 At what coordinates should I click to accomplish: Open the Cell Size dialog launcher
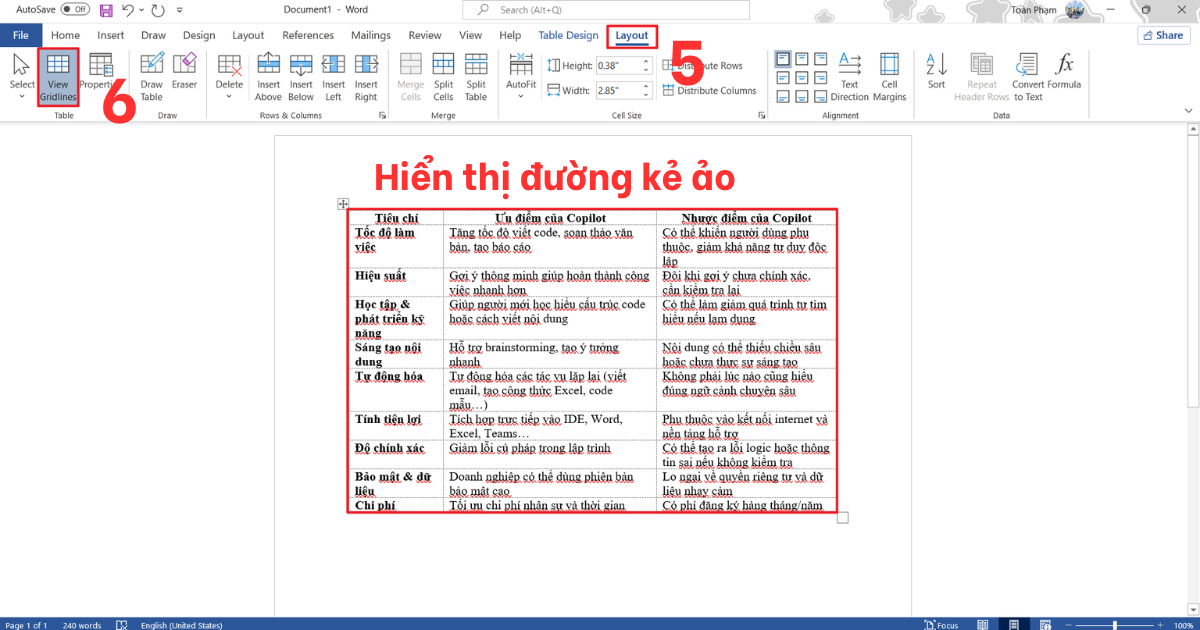(x=762, y=116)
